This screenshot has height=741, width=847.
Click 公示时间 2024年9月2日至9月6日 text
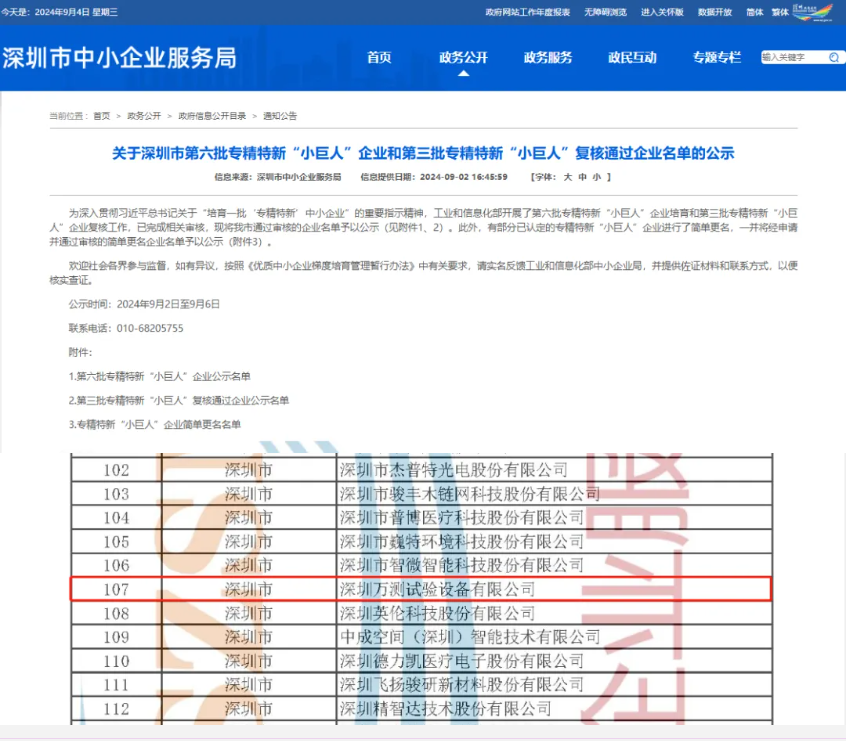click(x=144, y=304)
